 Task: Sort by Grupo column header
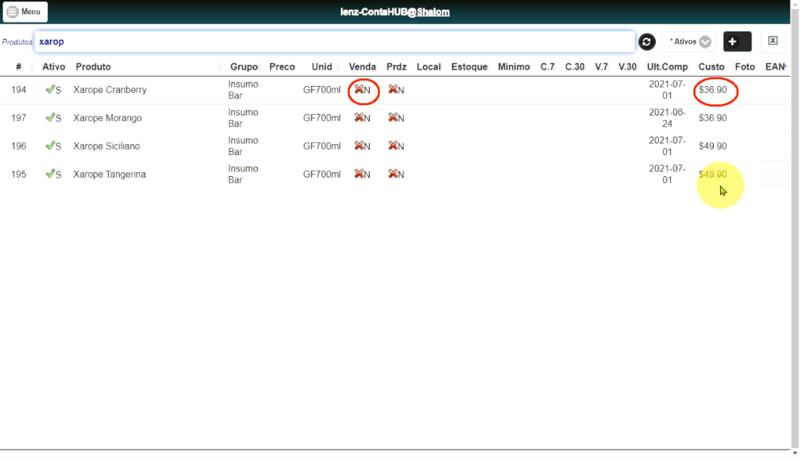tap(243, 67)
